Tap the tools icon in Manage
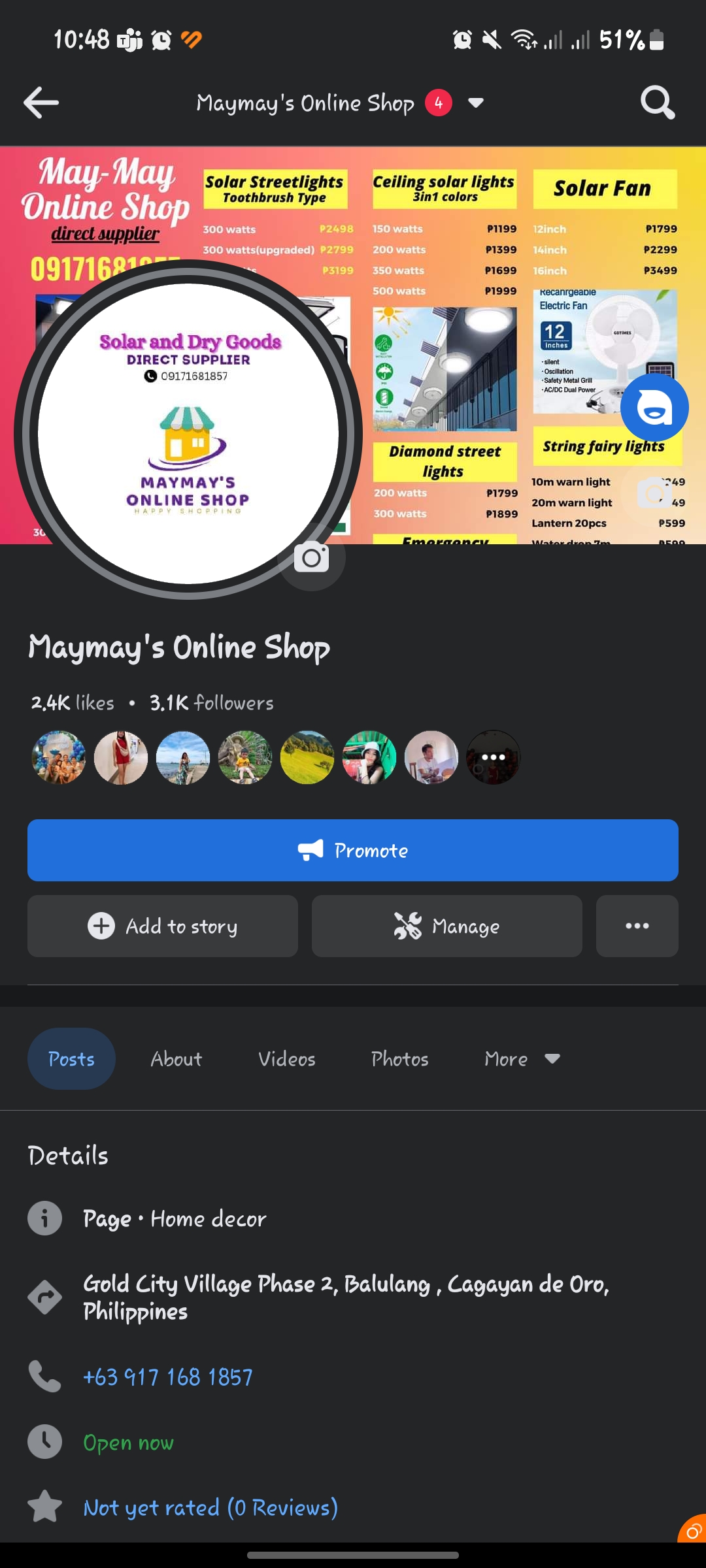The height and width of the screenshot is (1568, 706). [x=408, y=926]
